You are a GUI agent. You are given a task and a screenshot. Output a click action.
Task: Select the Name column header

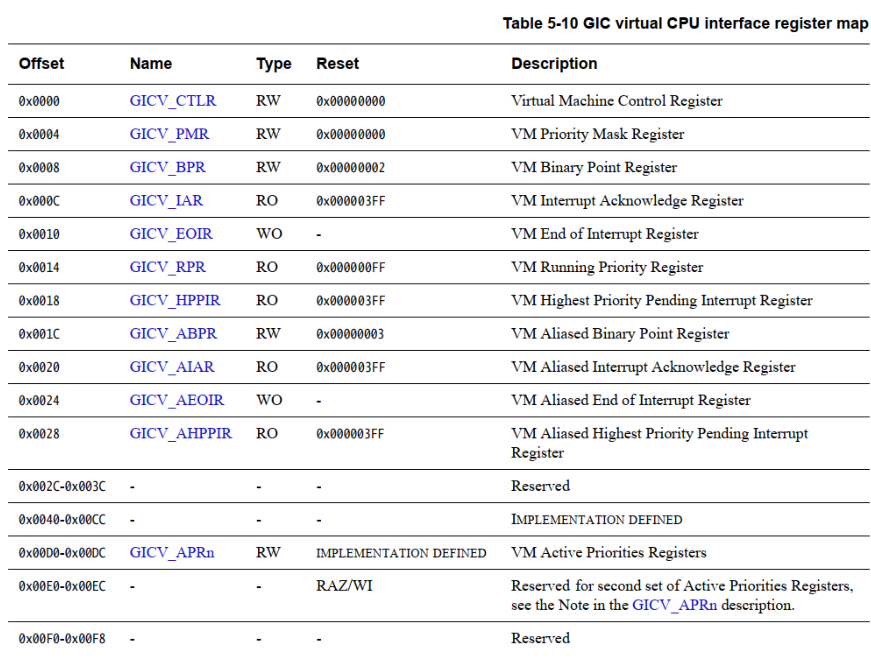(151, 63)
